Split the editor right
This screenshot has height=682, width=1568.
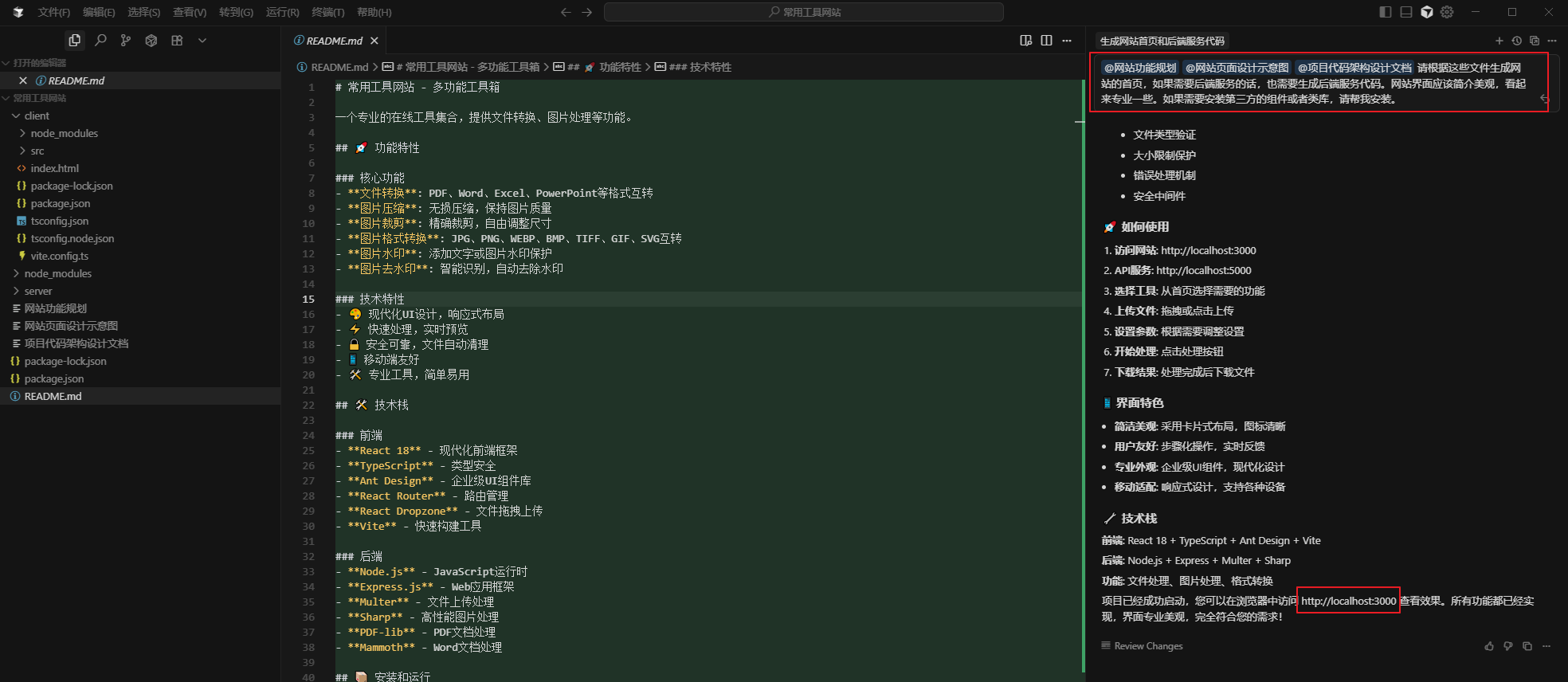tap(1047, 41)
